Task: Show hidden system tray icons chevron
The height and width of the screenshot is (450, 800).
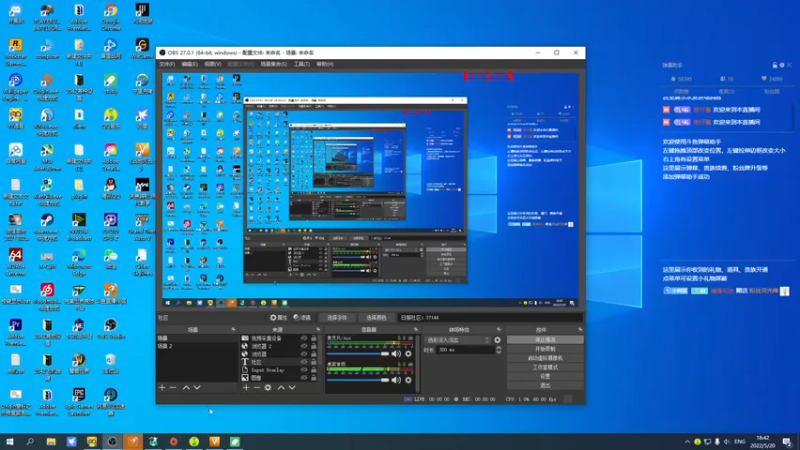Action: pyautogui.click(x=687, y=442)
